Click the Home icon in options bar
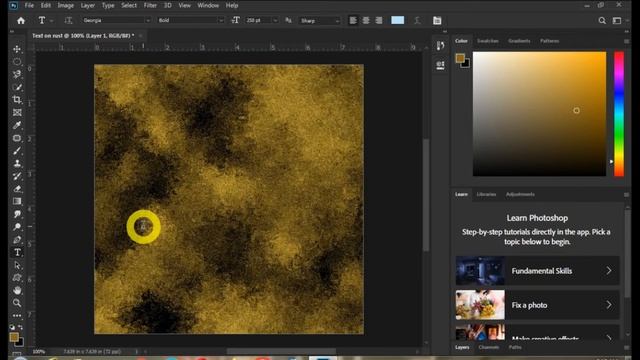 pyautogui.click(x=21, y=20)
